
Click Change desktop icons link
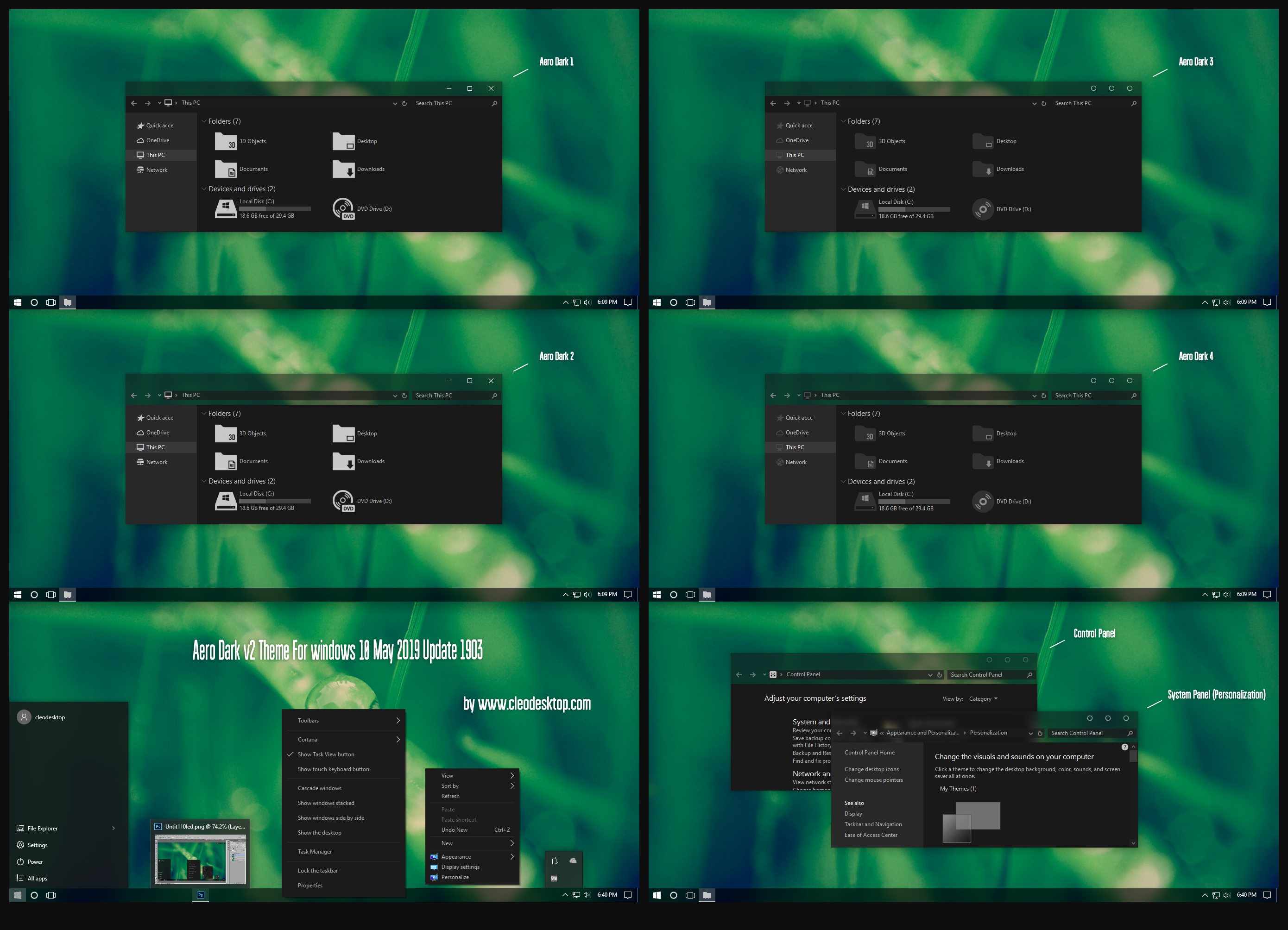click(x=871, y=770)
